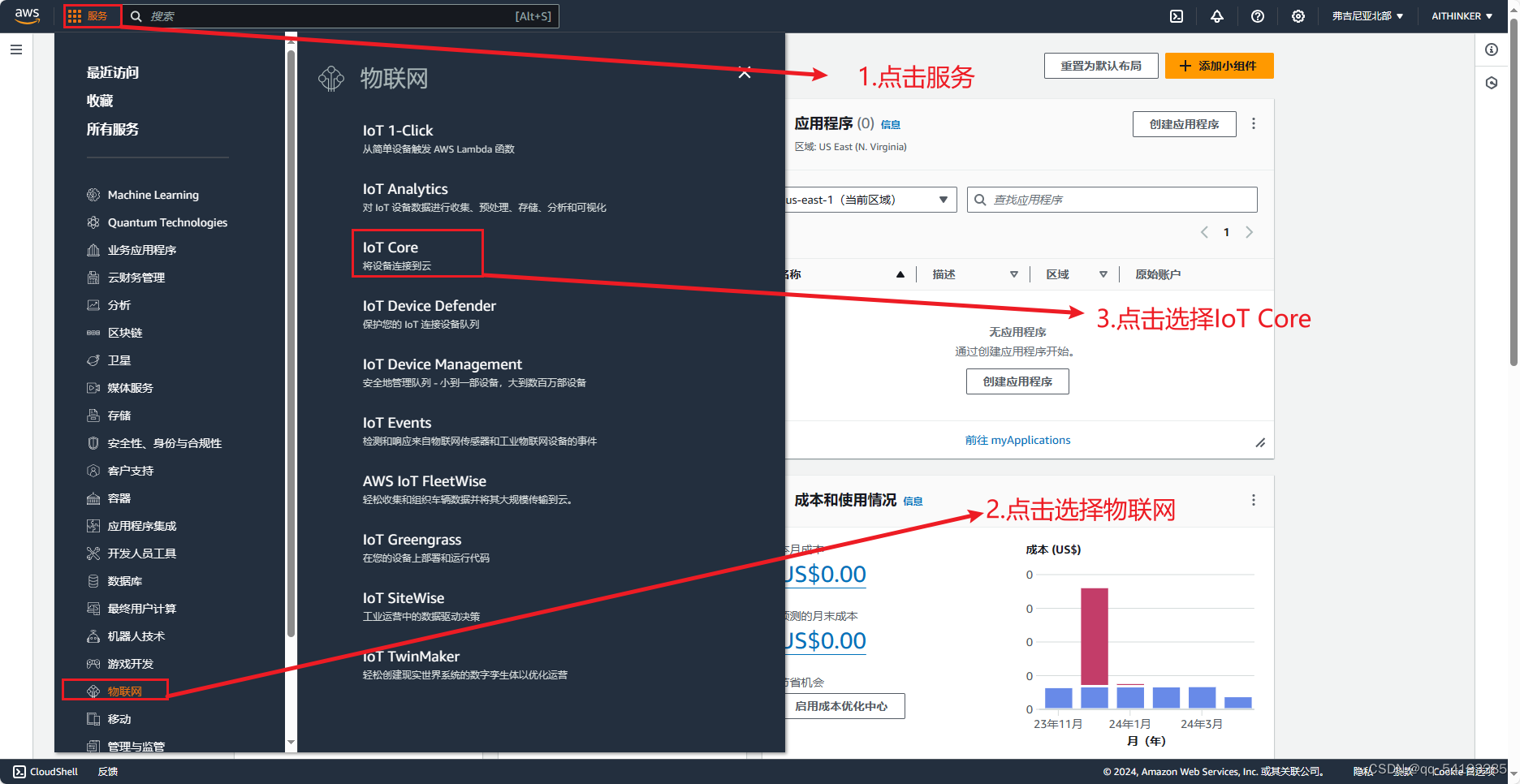Image resolution: width=1520 pixels, height=784 pixels.
Task: Open the info circle panel on right edge
Action: pos(1492,50)
